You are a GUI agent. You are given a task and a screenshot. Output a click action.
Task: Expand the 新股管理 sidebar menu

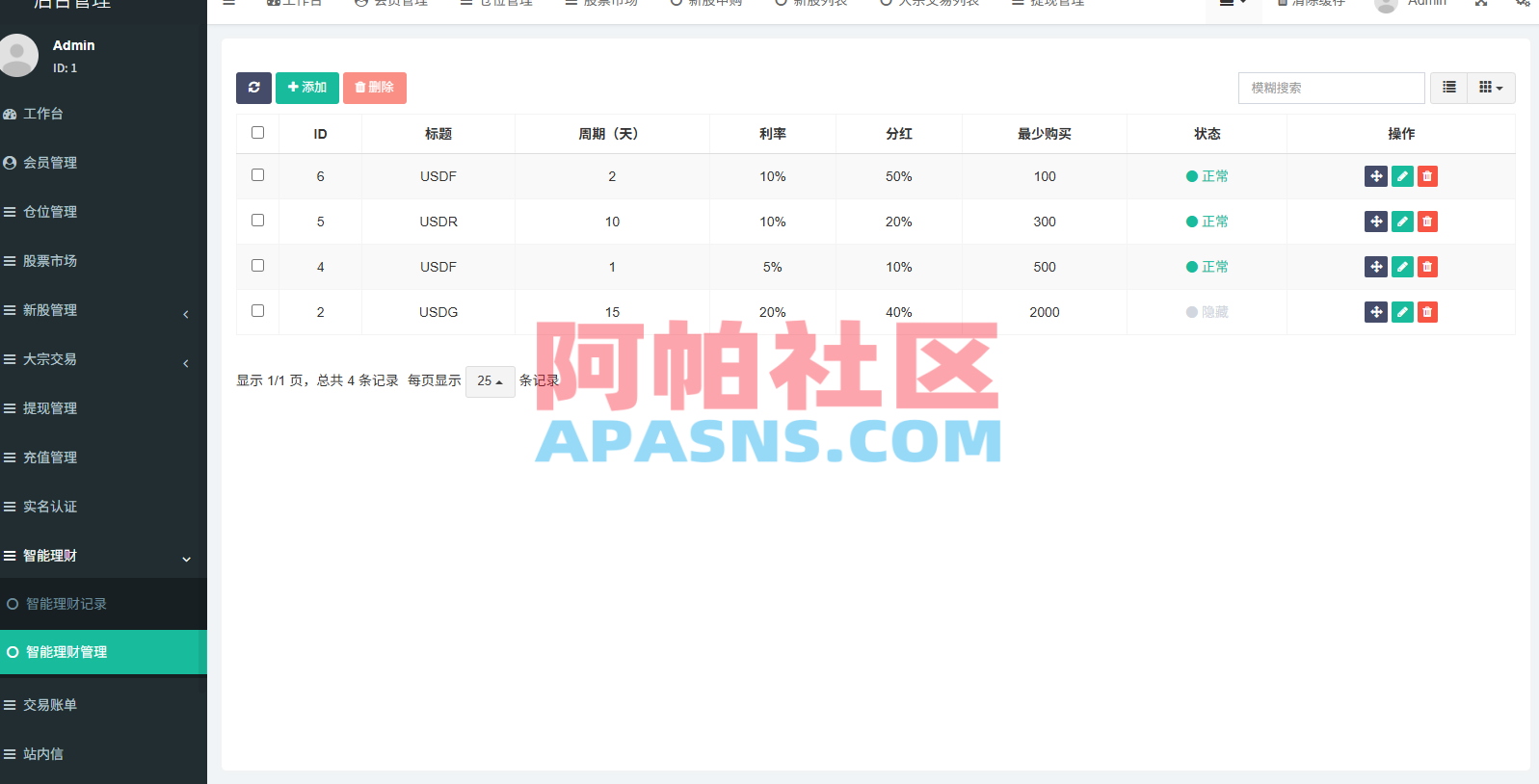pos(103,310)
